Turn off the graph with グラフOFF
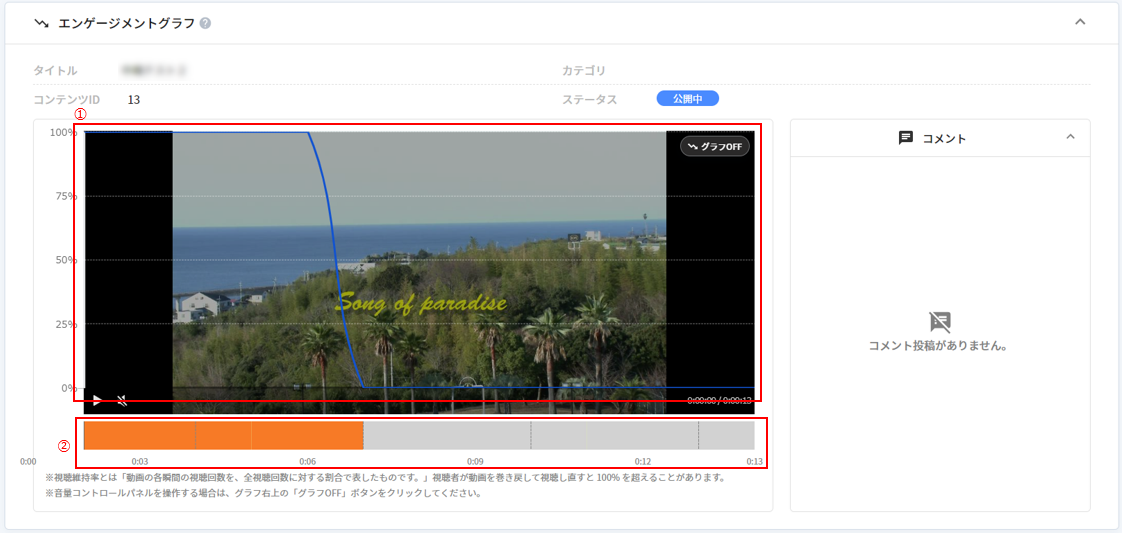The height and width of the screenshot is (533, 1122). click(715, 147)
